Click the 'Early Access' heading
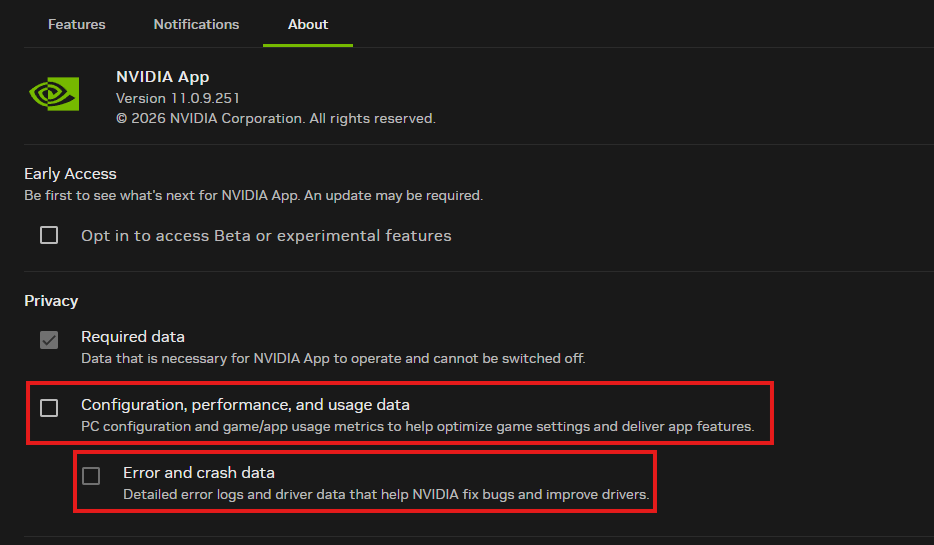The width and height of the screenshot is (934, 545). point(70,174)
